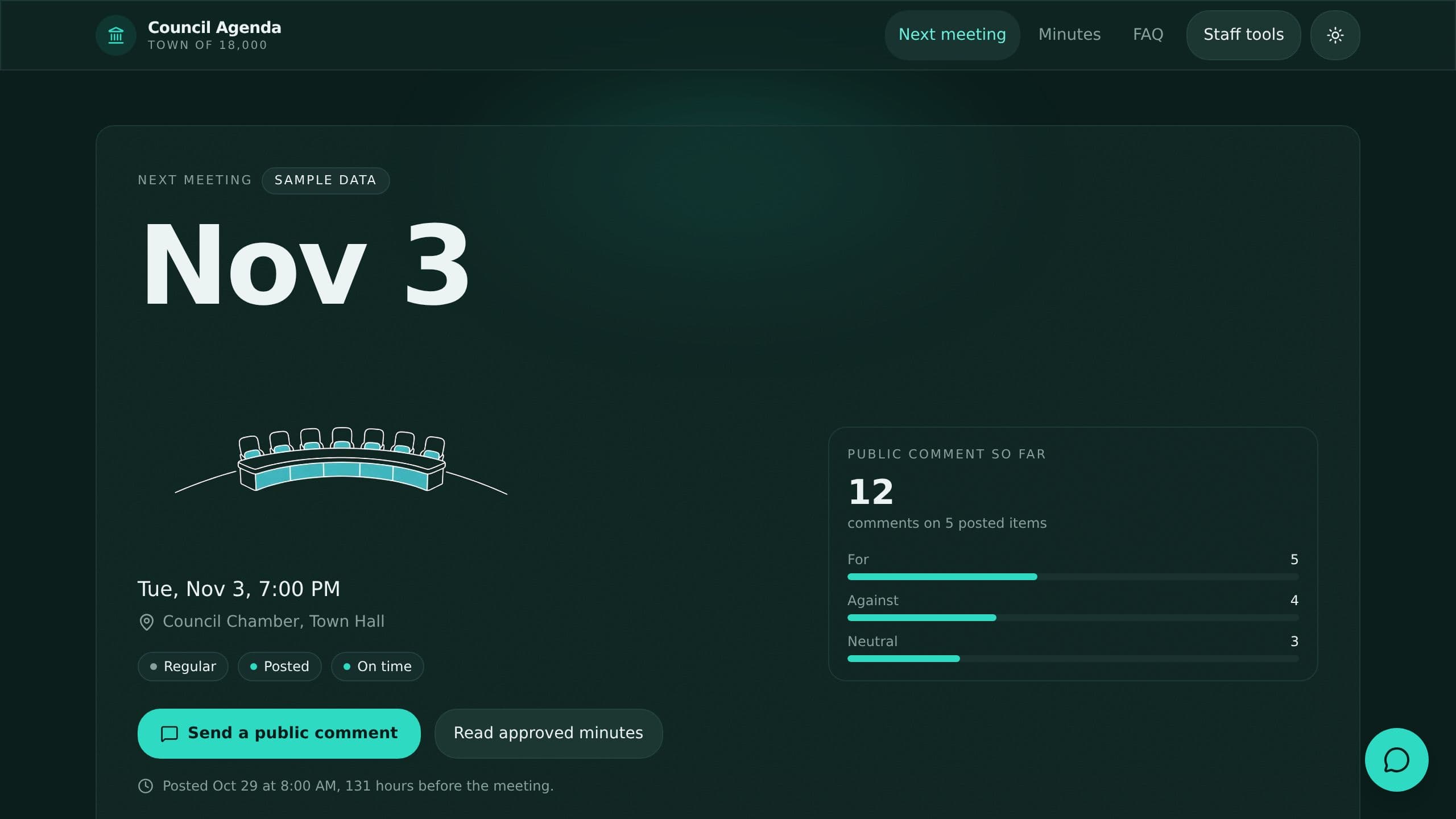Viewport: 1456px width, 819px height.
Task: Click the Council Agenda site title
Action: click(x=214, y=27)
